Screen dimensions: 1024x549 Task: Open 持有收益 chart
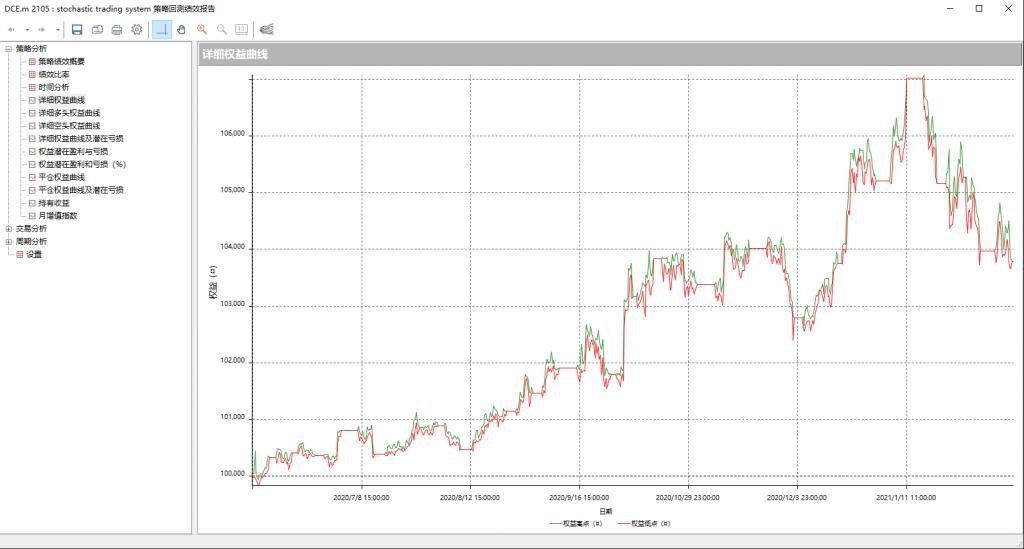[x=54, y=203]
